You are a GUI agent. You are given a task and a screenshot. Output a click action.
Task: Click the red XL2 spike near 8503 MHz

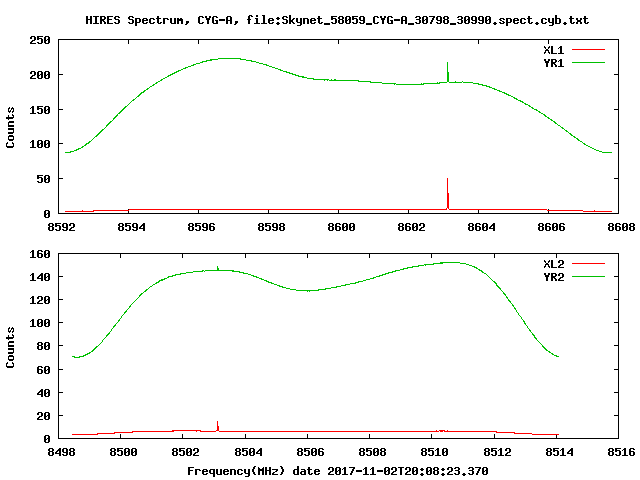[218, 426]
